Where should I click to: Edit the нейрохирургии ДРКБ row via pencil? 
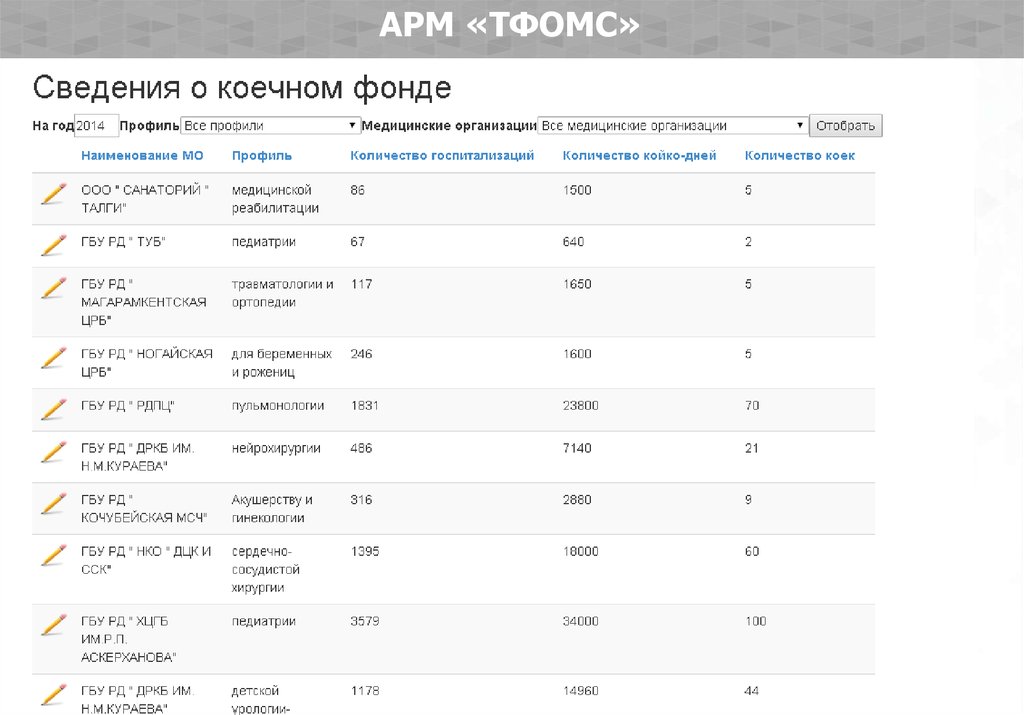tap(53, 451)
